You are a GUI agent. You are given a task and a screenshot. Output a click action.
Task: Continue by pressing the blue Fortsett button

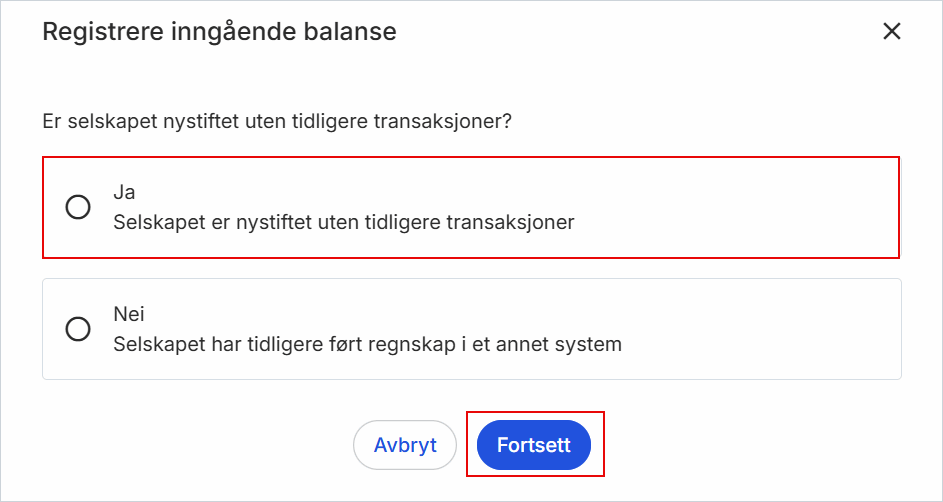click(x=534, y=445)
